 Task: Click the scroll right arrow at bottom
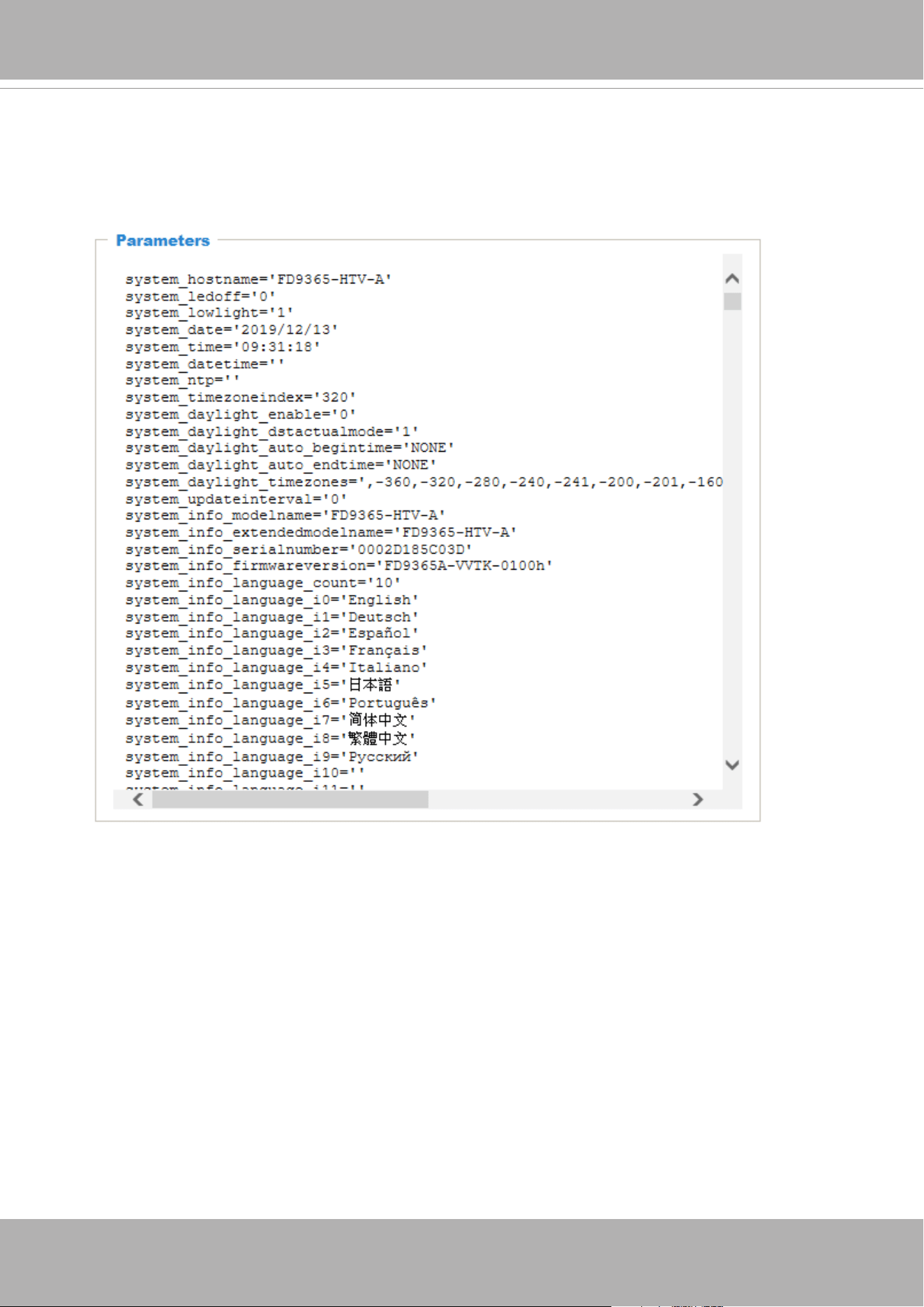coord(697,799)
